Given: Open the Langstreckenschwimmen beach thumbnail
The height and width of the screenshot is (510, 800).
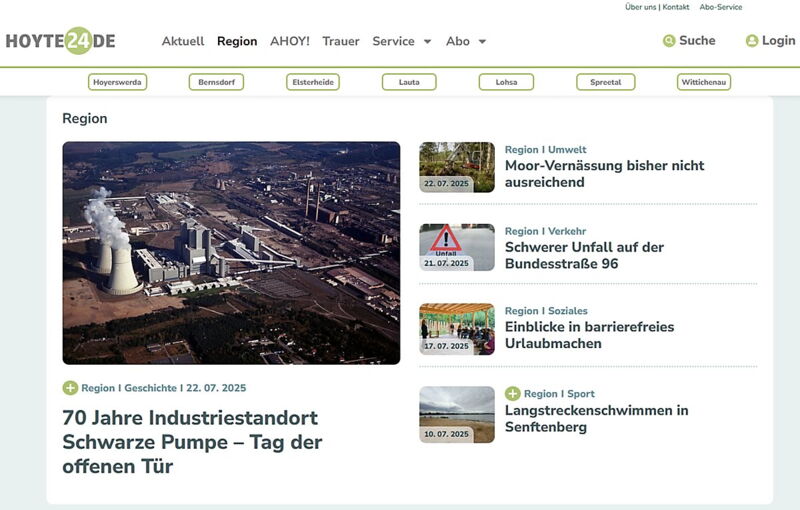Looking at the screenshot, I should coord(457,415).
